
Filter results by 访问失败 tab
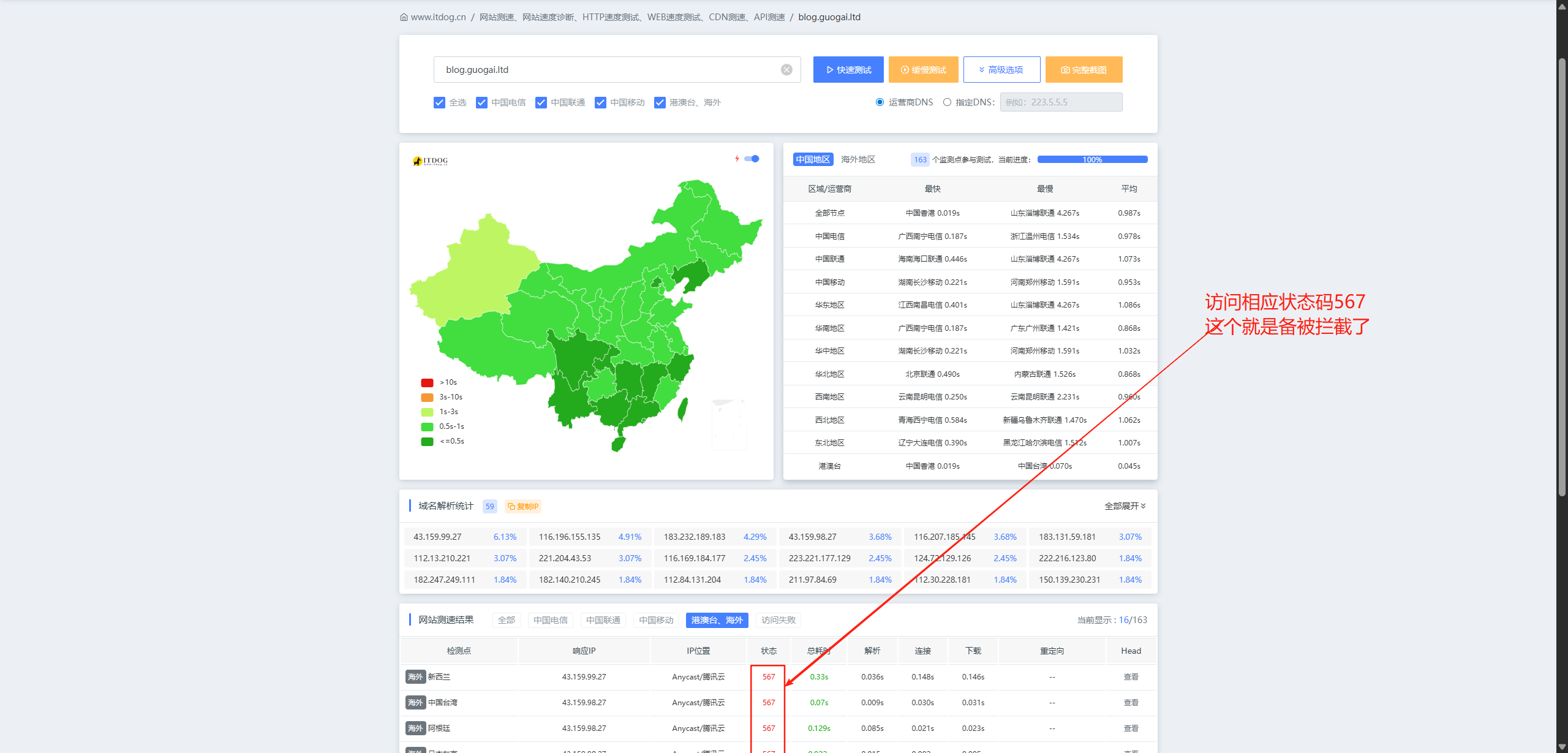[x=778, y=620]
